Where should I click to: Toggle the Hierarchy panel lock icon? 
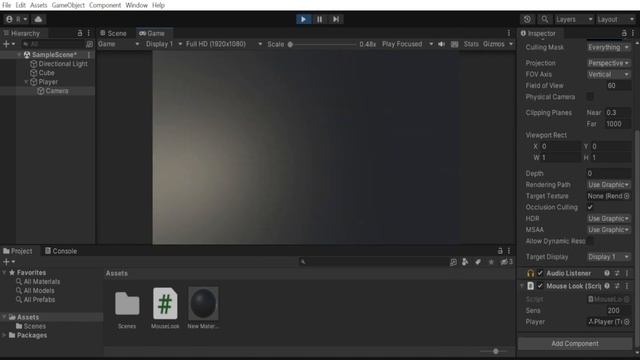pyautogui.click(x=80, y=33)
